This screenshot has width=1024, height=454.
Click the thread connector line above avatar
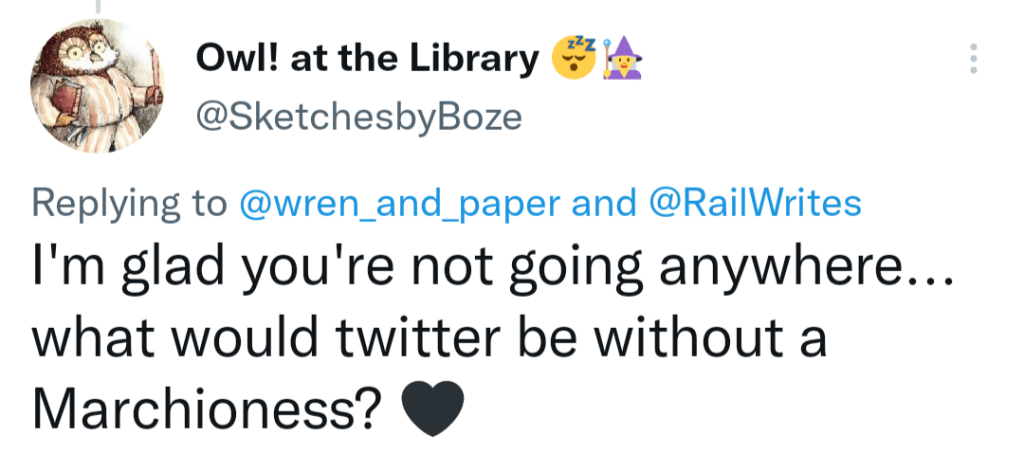pos(97,6)
